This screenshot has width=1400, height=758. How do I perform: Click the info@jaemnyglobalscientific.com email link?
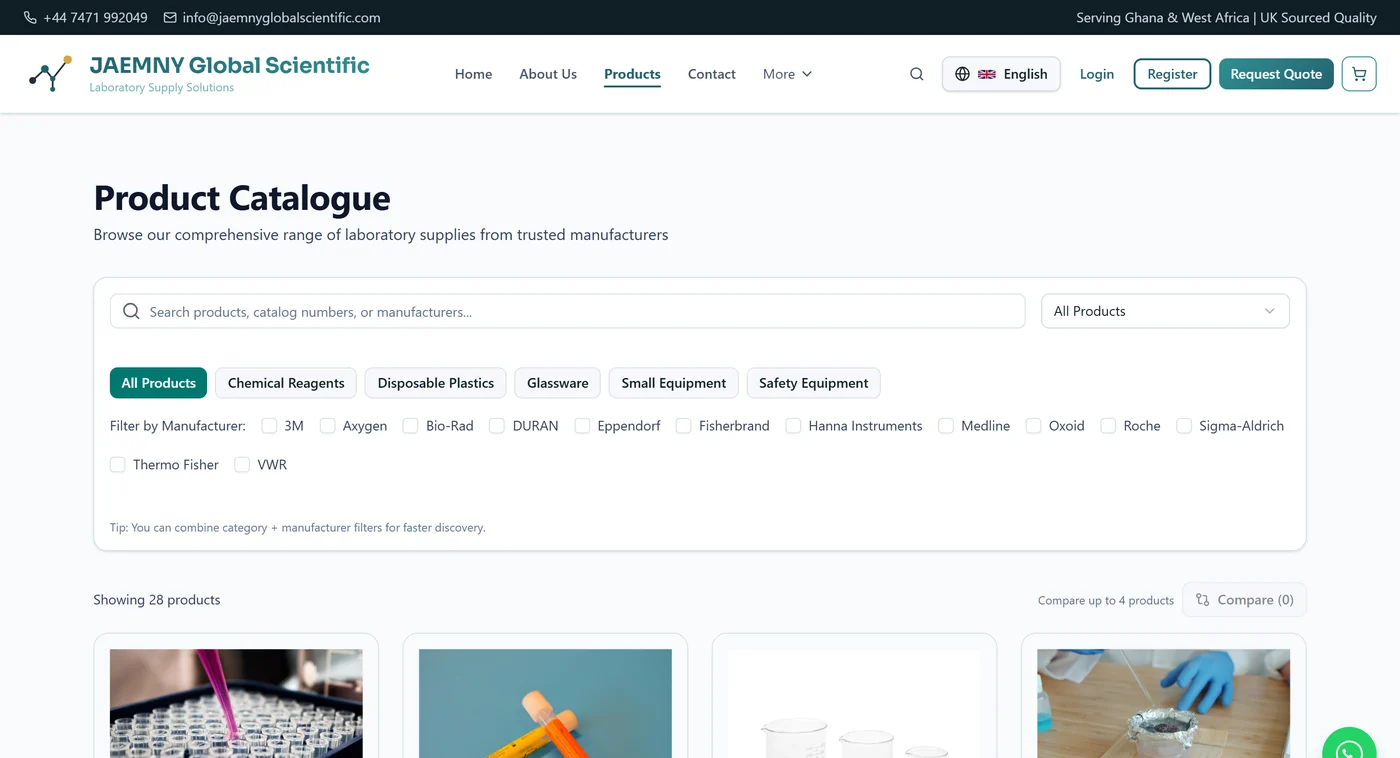pos(281,18)
